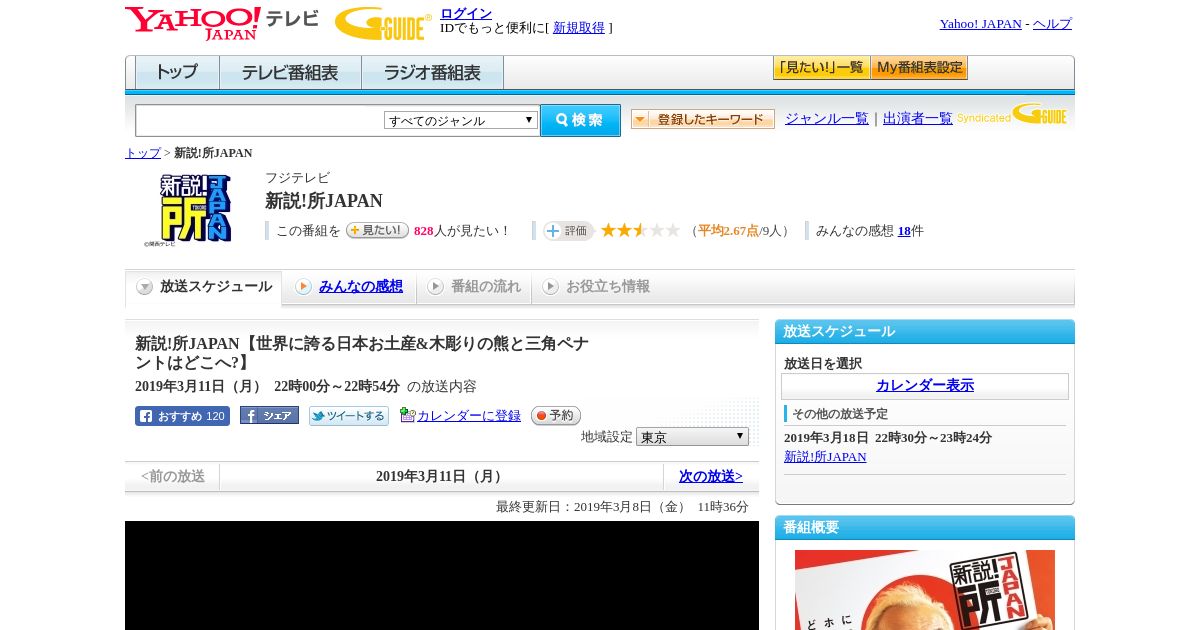Click the トップ navigation tab
This screenshot has width=1200, height=630.
tap(177, 73)
